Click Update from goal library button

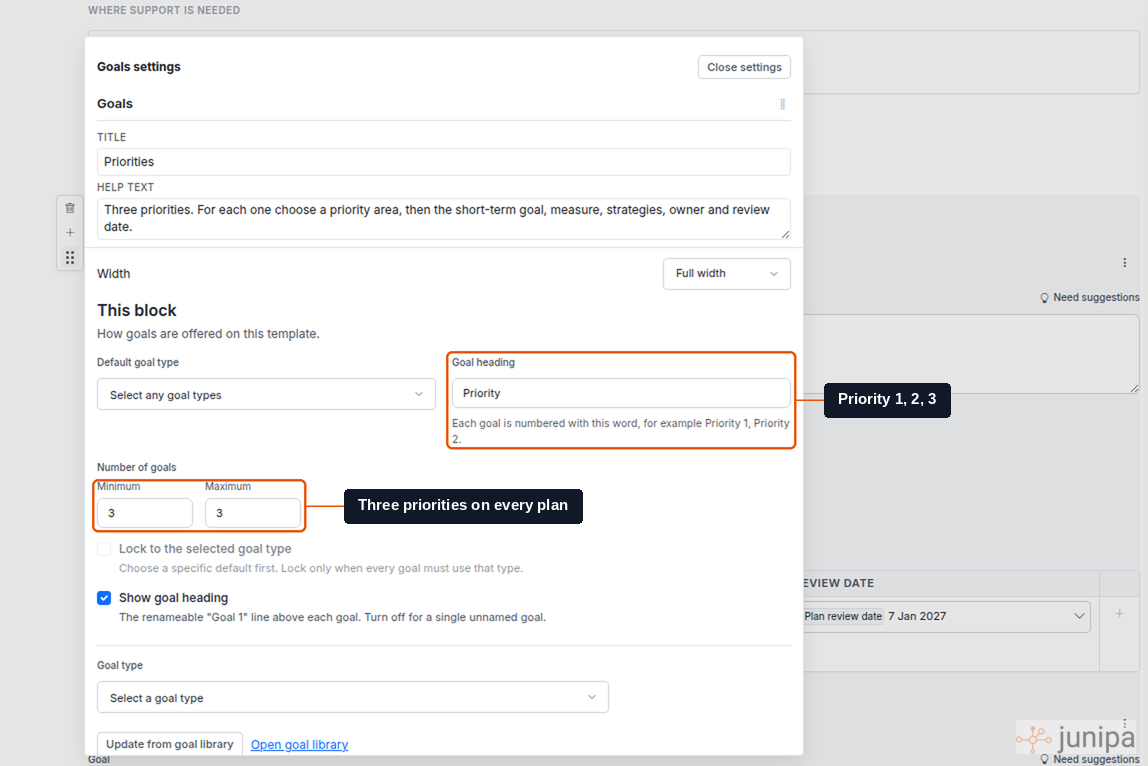pos(170,744)
